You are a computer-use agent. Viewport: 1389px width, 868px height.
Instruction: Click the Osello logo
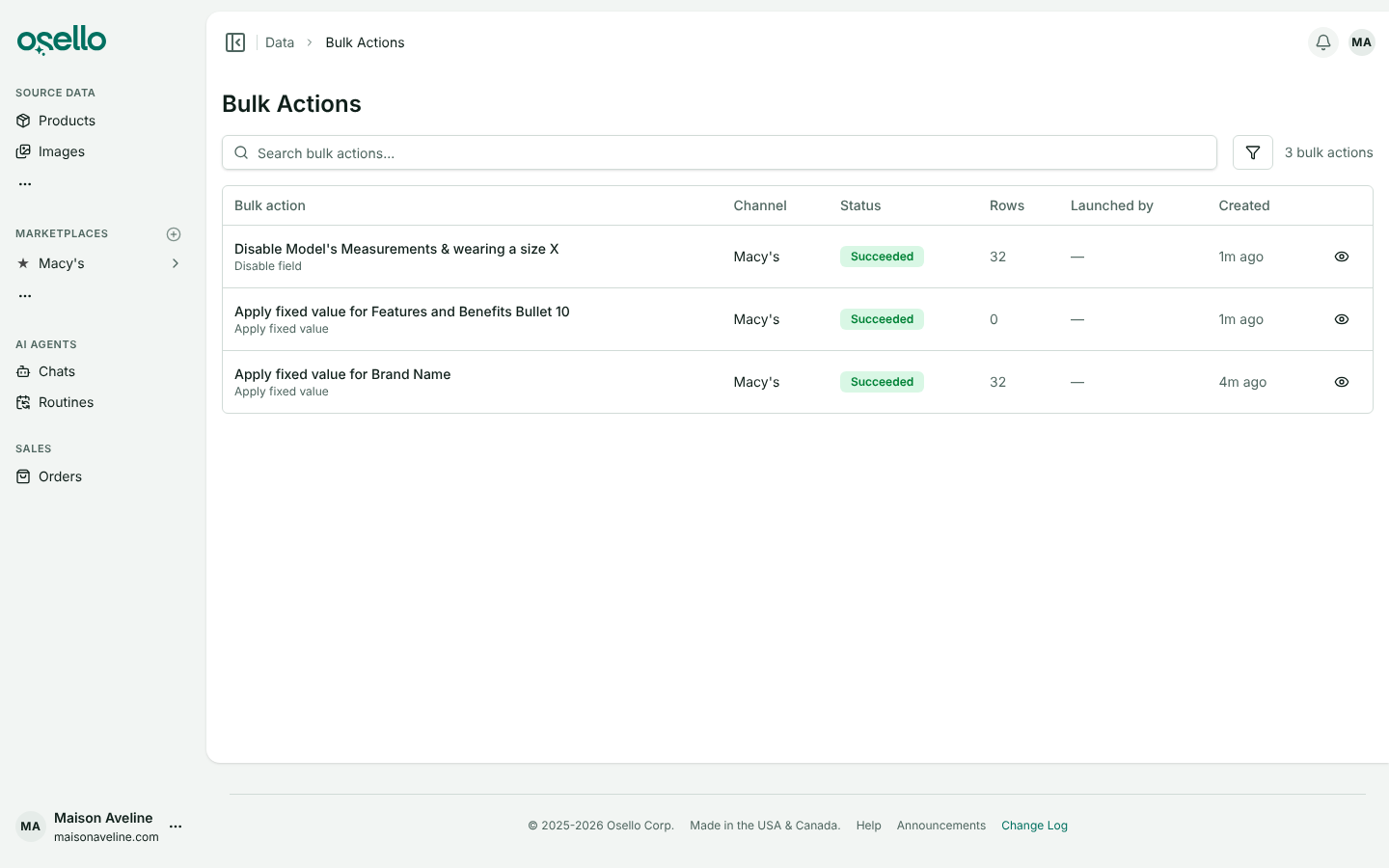tap(62, 41)
